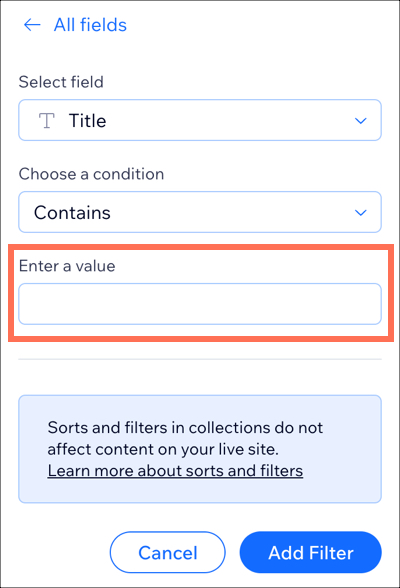Cancel the filter dialog

pyautogui.click(x=168, y=552)
